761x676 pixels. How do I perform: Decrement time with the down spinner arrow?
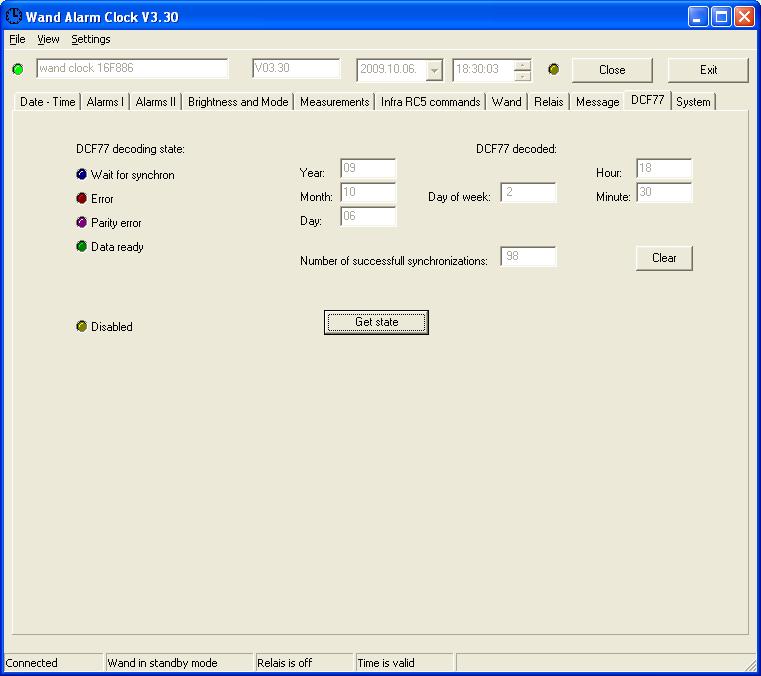coord(522,76)
